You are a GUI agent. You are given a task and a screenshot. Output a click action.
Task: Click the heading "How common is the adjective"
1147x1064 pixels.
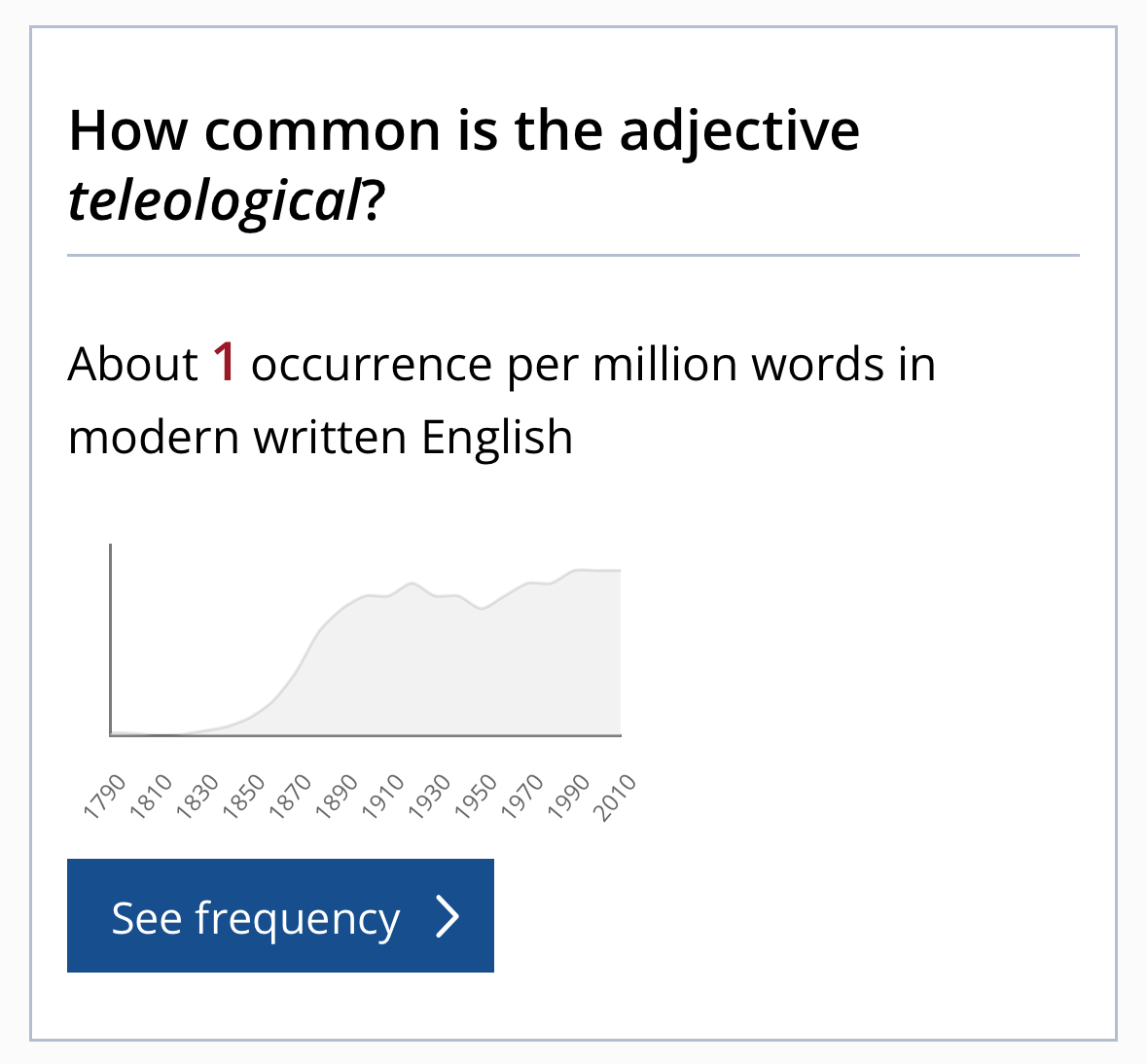[464, 130]
